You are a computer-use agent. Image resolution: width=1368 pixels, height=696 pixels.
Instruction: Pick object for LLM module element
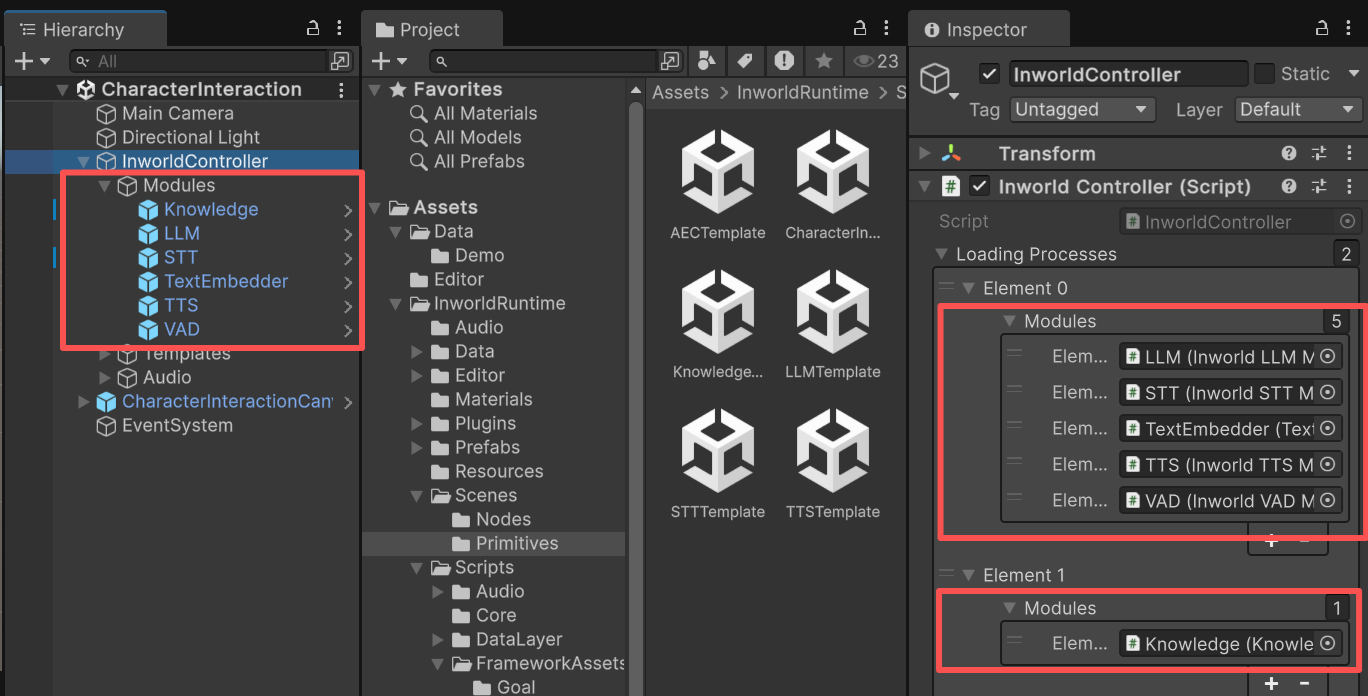point(1327,357)
